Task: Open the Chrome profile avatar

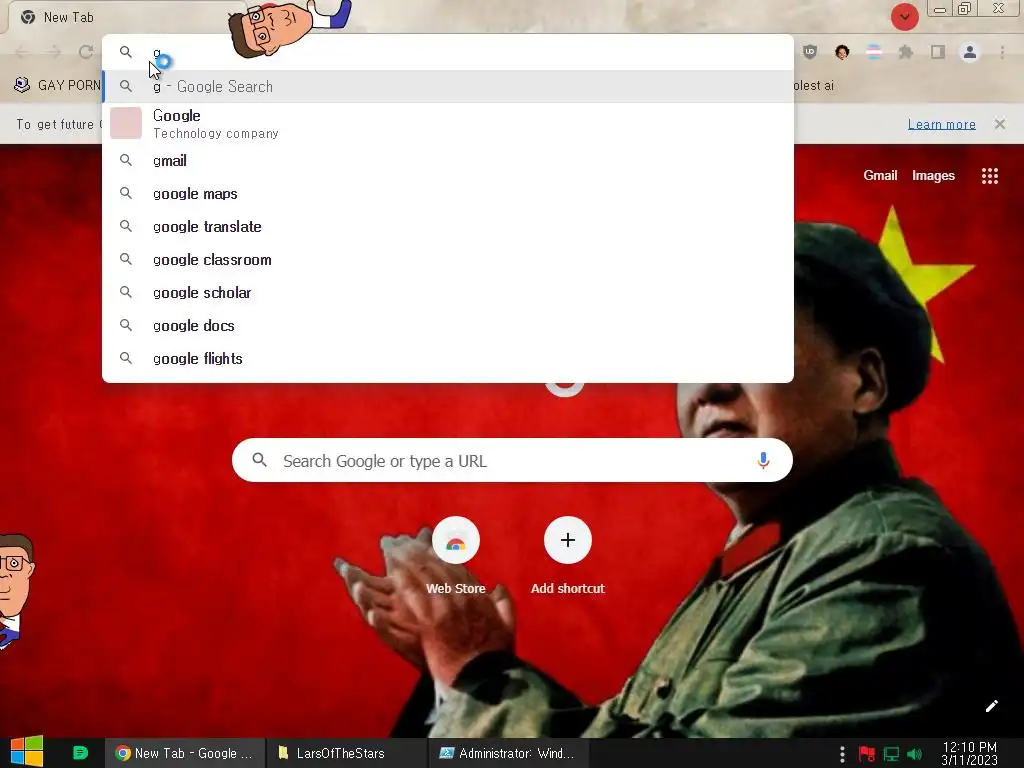Action: pos(970,52)
